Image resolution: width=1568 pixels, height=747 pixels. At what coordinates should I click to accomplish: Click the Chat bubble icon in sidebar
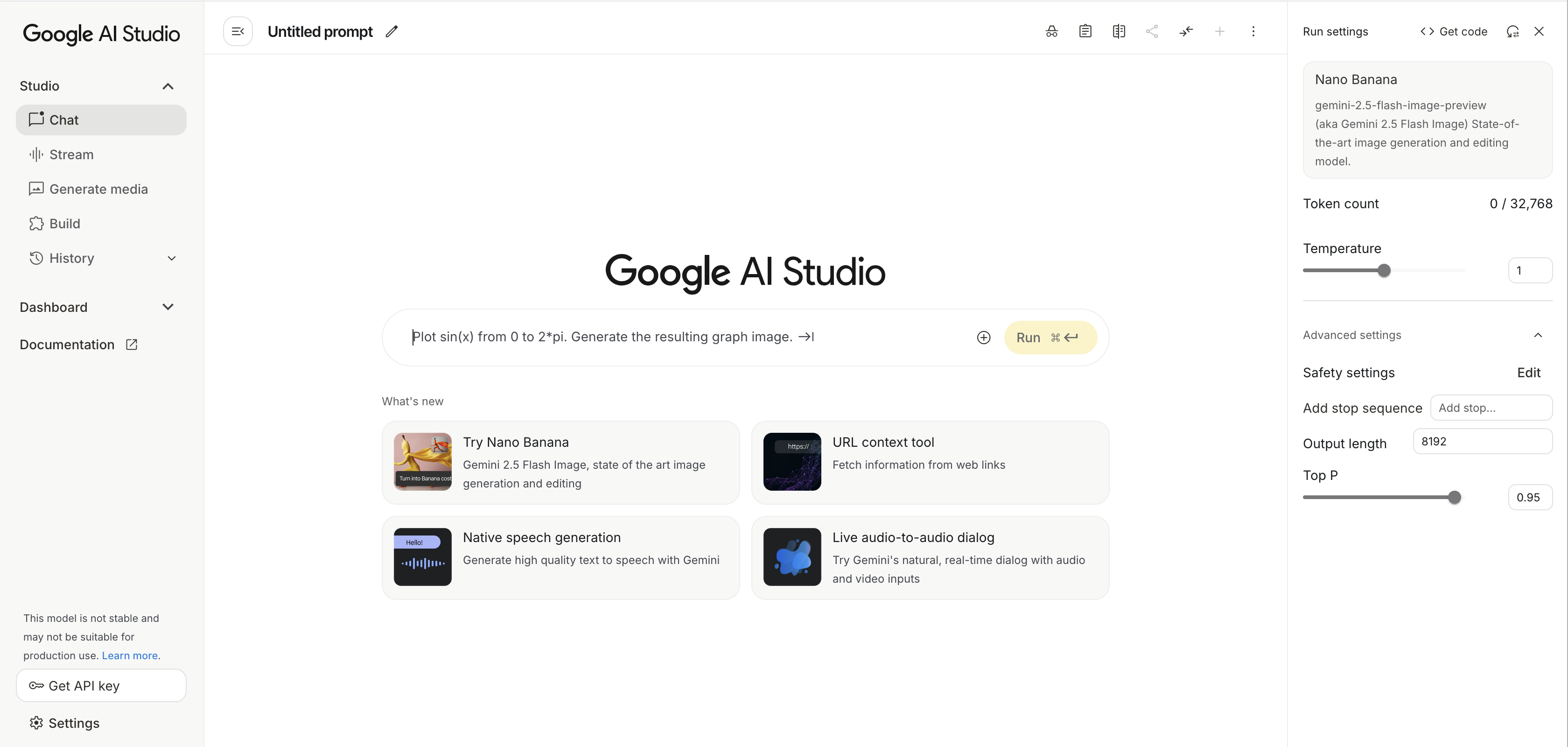tap(36, 119)
